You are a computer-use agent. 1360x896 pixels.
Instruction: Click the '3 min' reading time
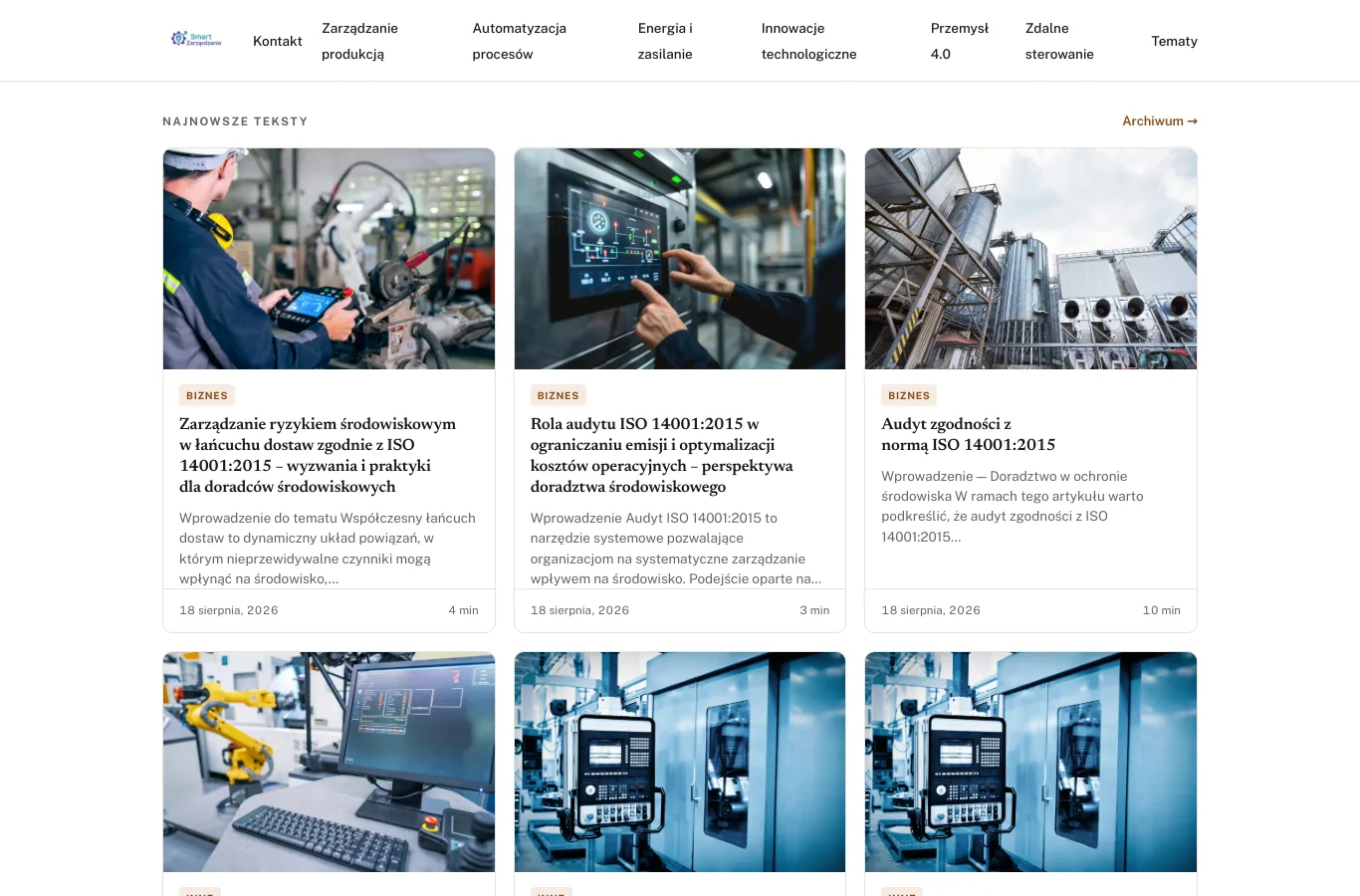pos(814,610)
